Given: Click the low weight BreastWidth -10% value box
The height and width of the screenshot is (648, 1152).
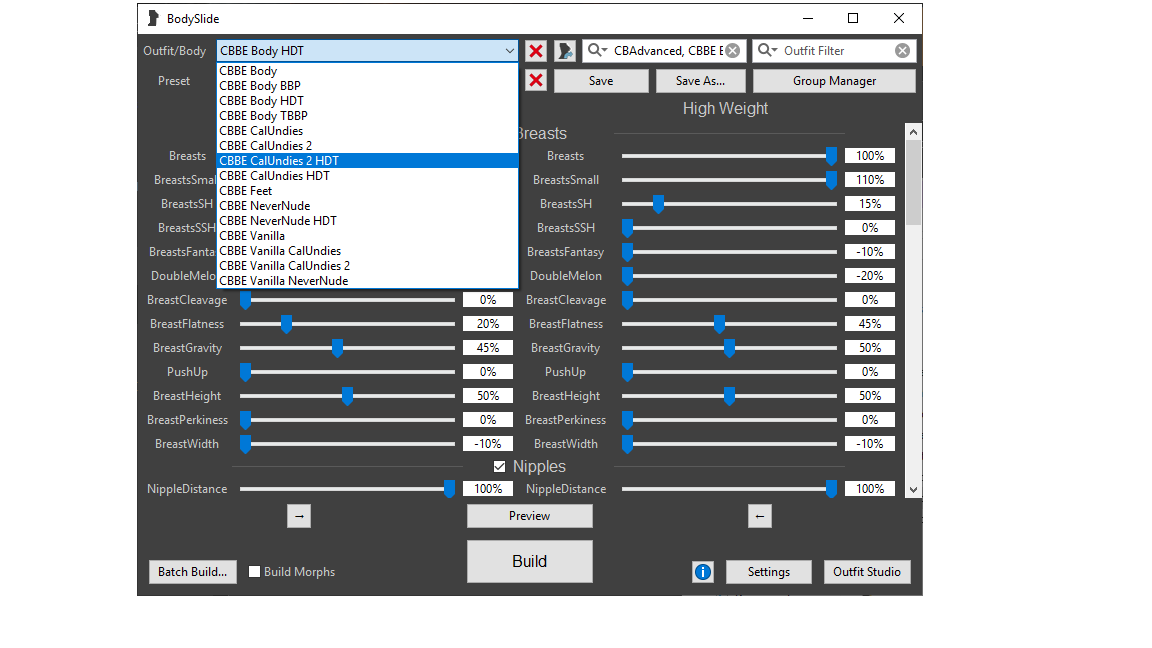Looking at the screenshot, I should pyautogui.click(x=488, y=444).
